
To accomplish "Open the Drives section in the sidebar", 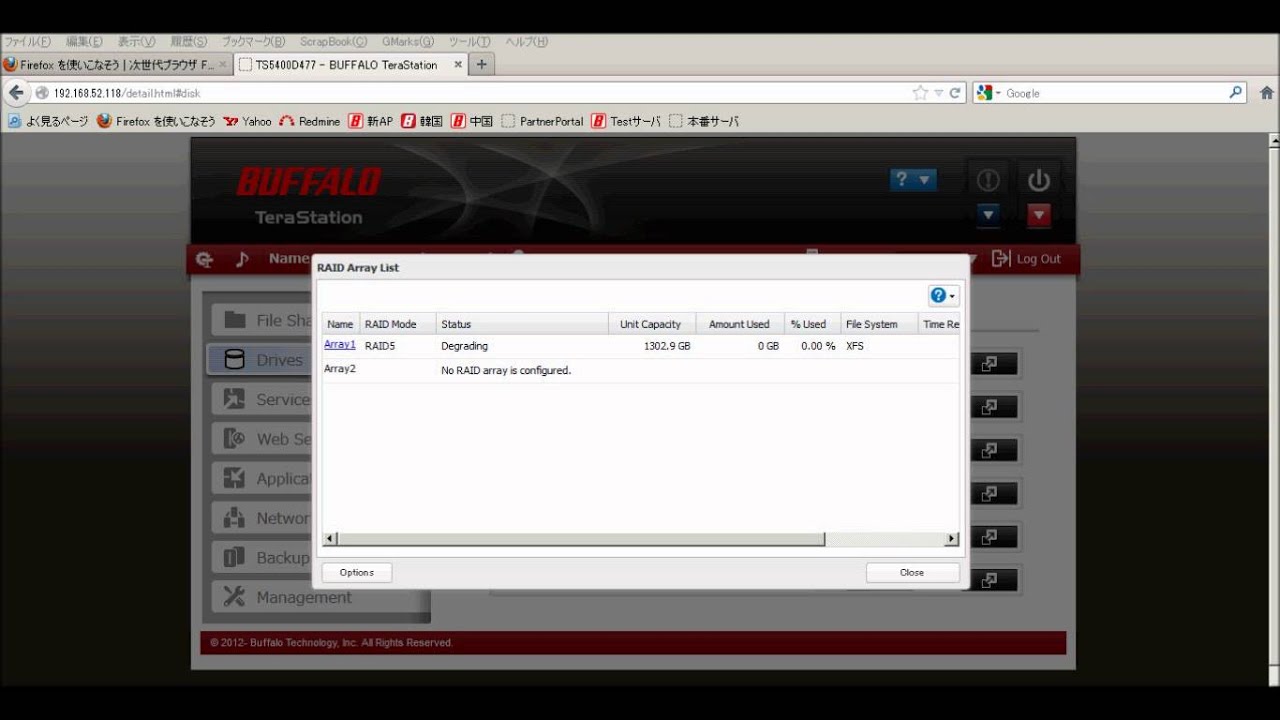I will pyautogui.click(x=258, y=360).
